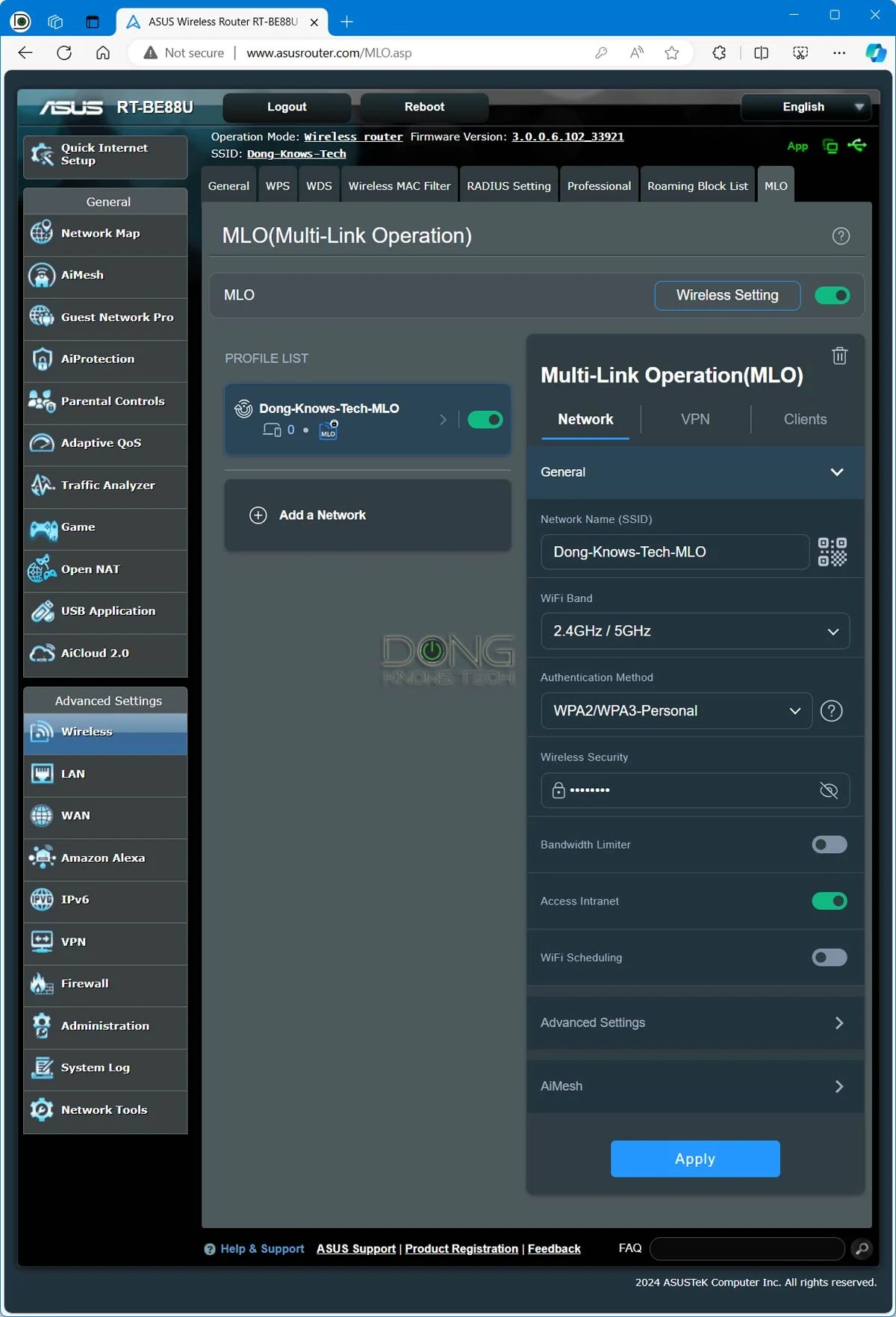
Task: Click the Apply button
Action: (695, 1159)
